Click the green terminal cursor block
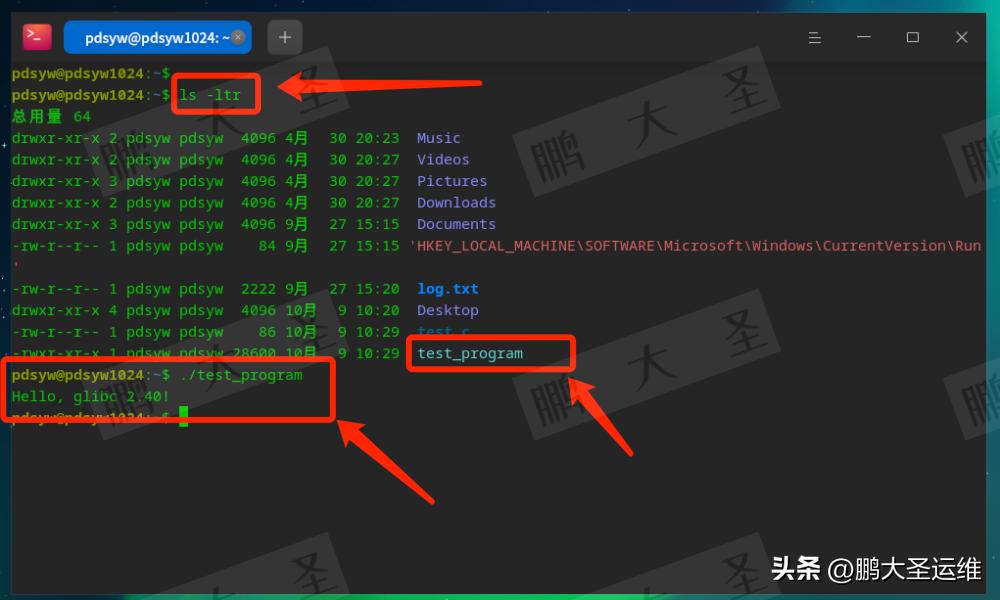The height and width of the screenshot is (600, 1000). coord(184,416)
